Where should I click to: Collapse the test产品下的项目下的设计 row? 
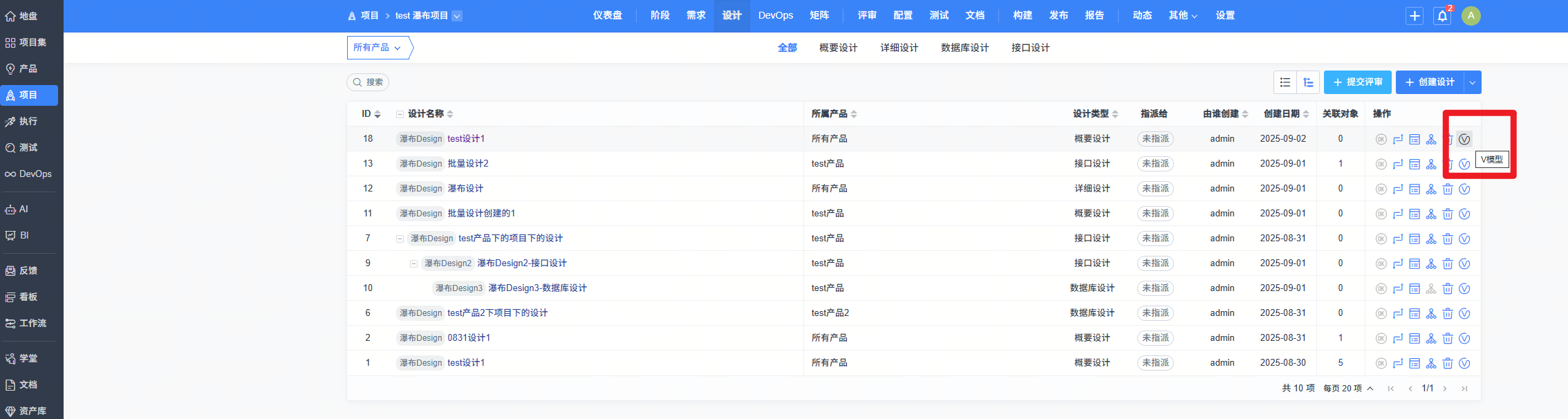coord(400,239)
